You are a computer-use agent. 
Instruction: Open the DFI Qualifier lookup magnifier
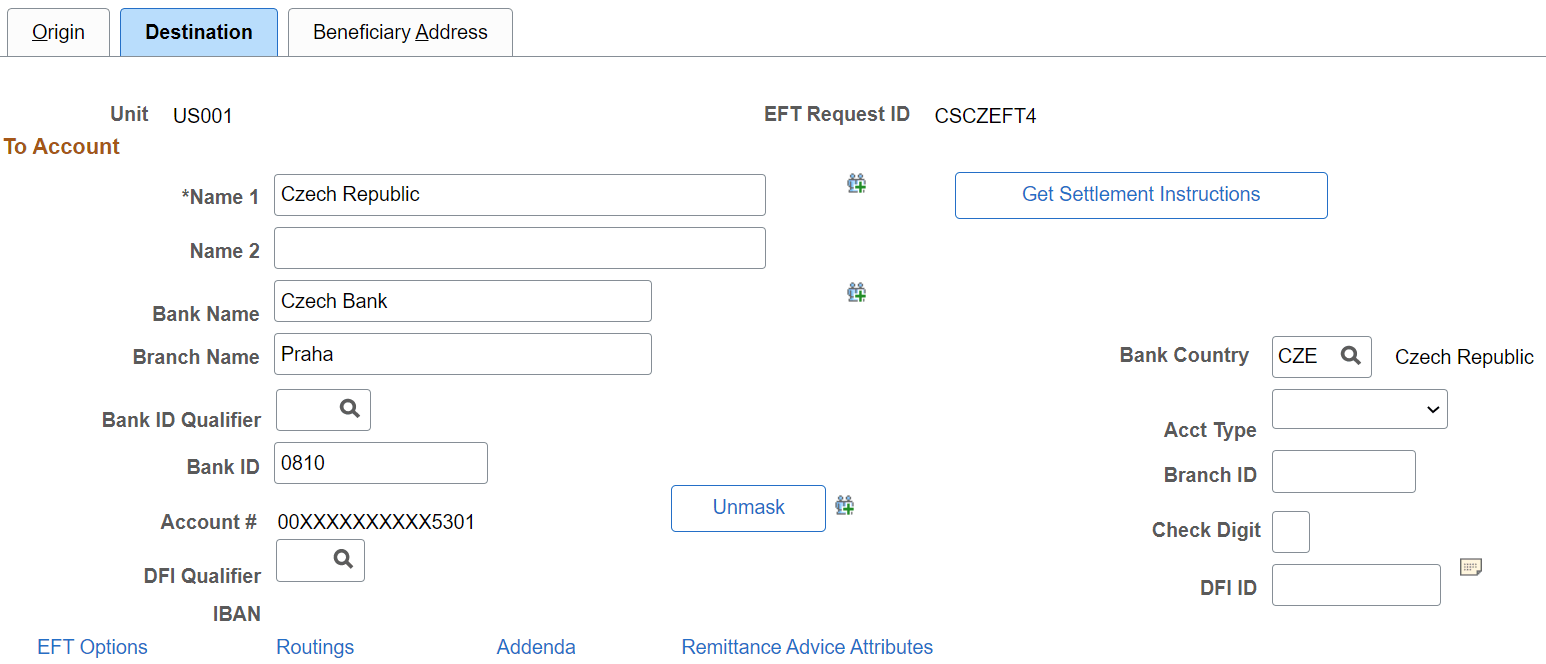(x=344, y=560)
